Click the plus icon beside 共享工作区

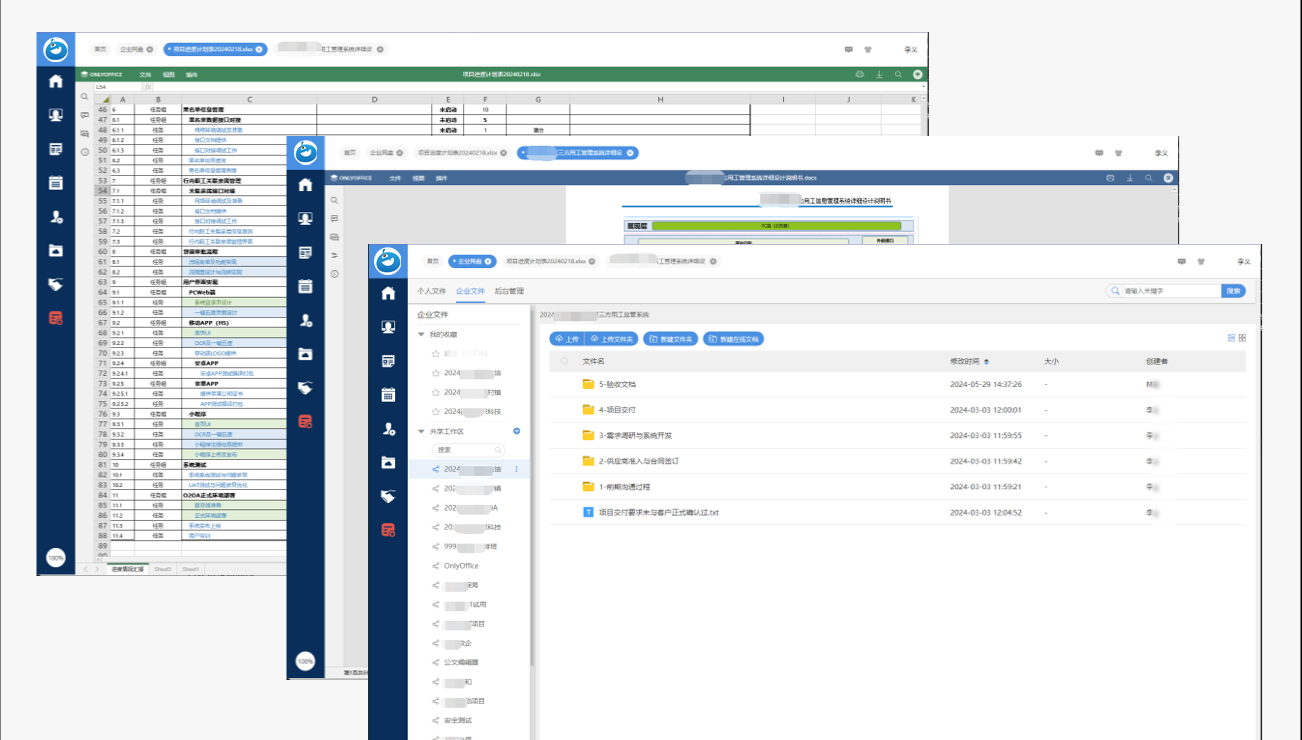(517, 431)
